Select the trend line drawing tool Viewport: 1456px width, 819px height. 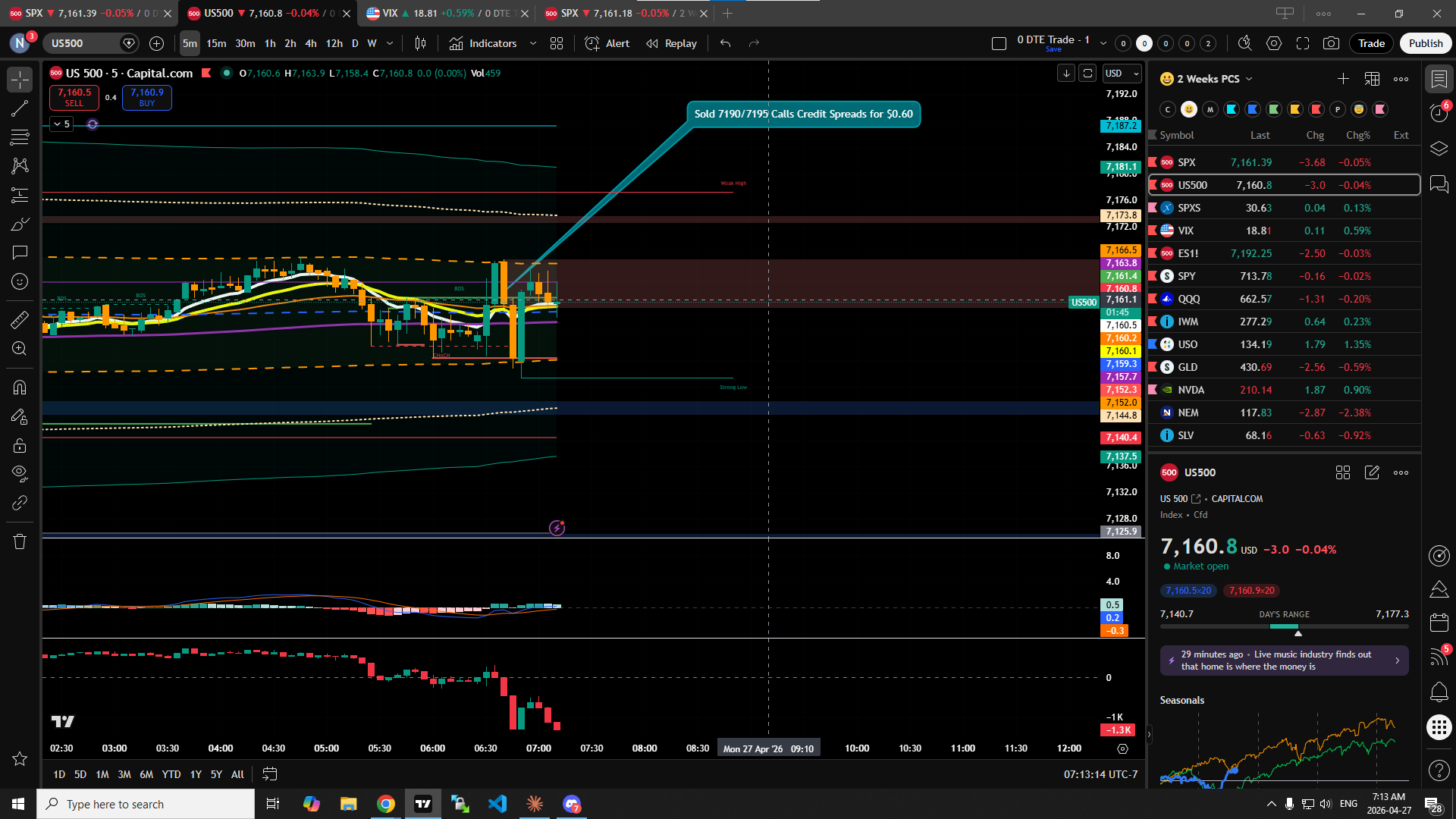[x=20, y=108]
